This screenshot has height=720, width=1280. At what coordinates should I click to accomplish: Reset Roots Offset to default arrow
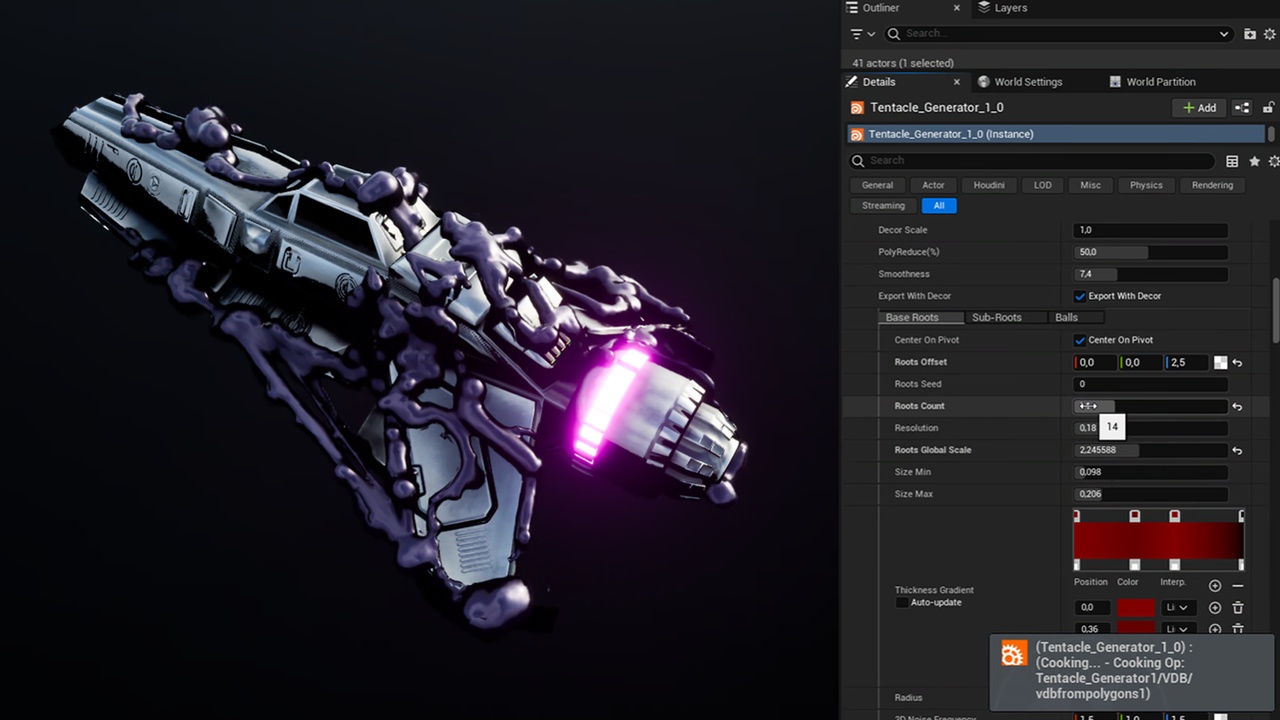coord(1237,363)
